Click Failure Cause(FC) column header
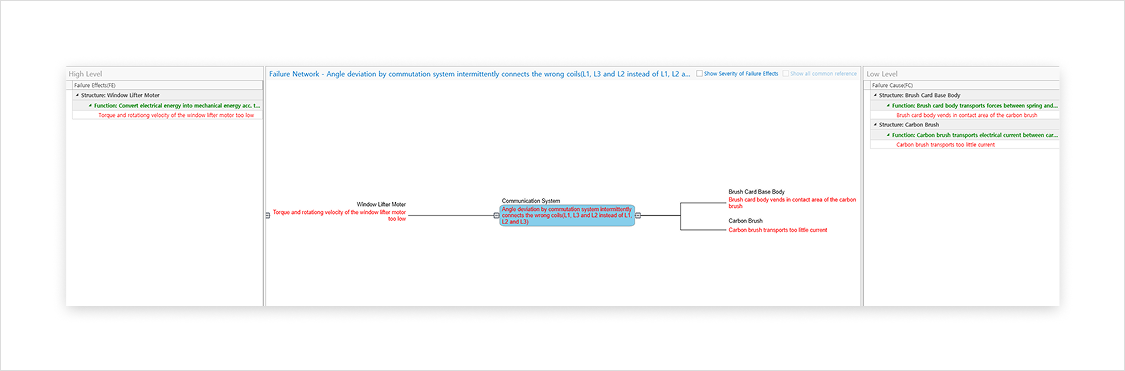 click(x=964, y=85)
